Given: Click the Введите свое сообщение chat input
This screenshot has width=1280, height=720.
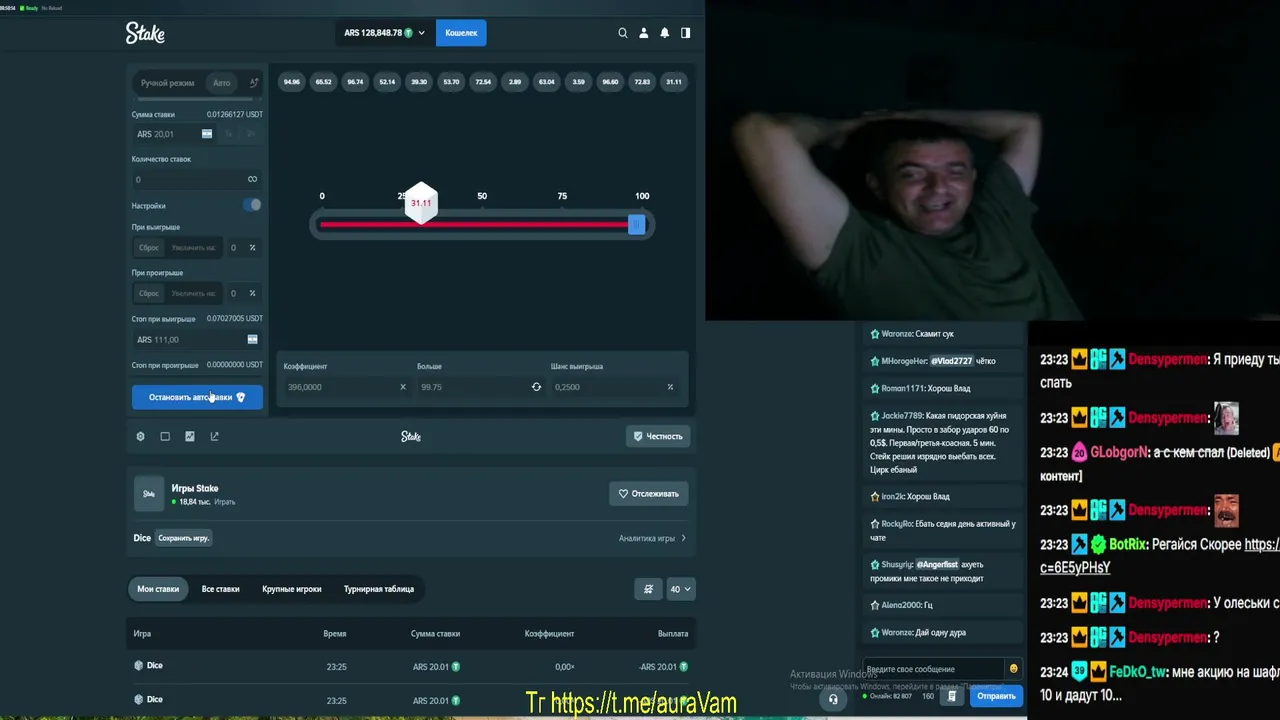Looking at the screenshot, I should pyautogui.click(x=934, y=669).
